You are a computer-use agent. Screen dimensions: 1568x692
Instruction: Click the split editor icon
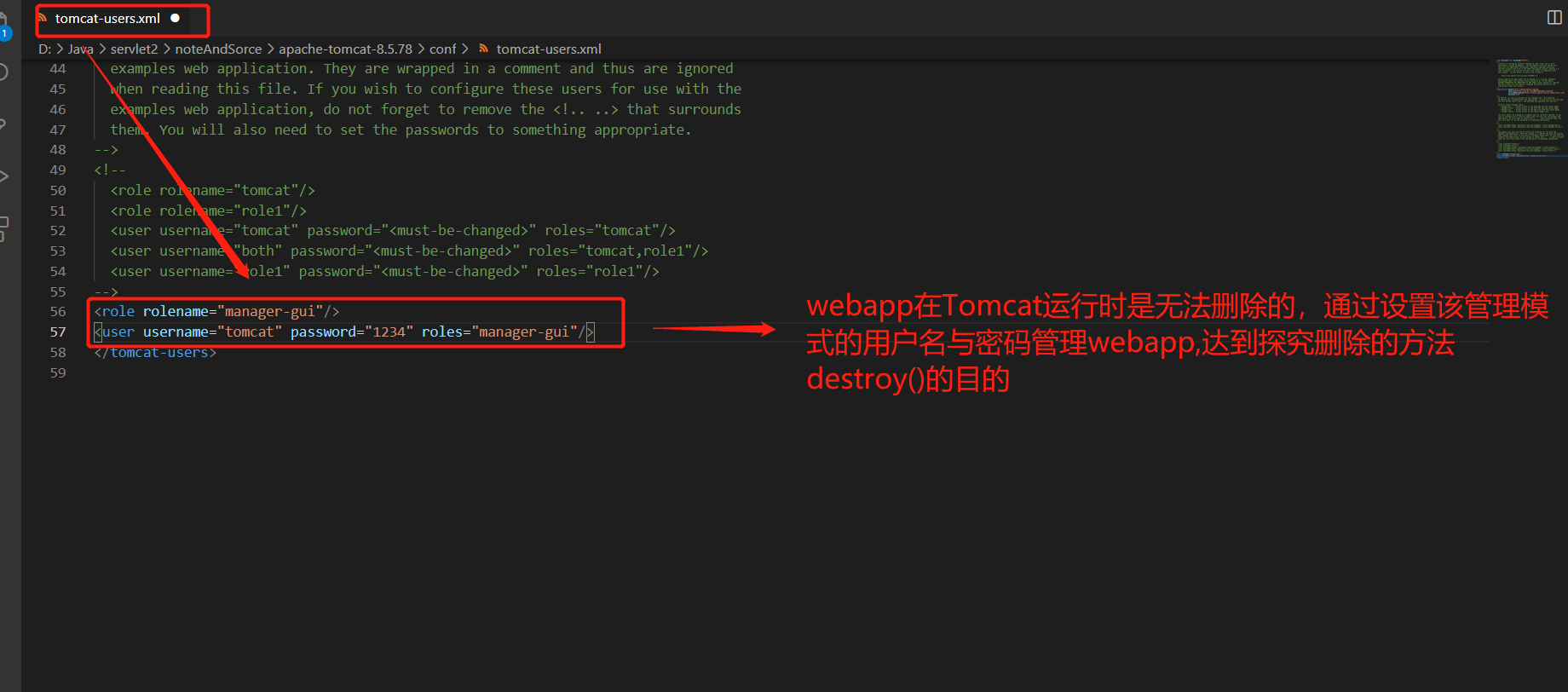1554,18
